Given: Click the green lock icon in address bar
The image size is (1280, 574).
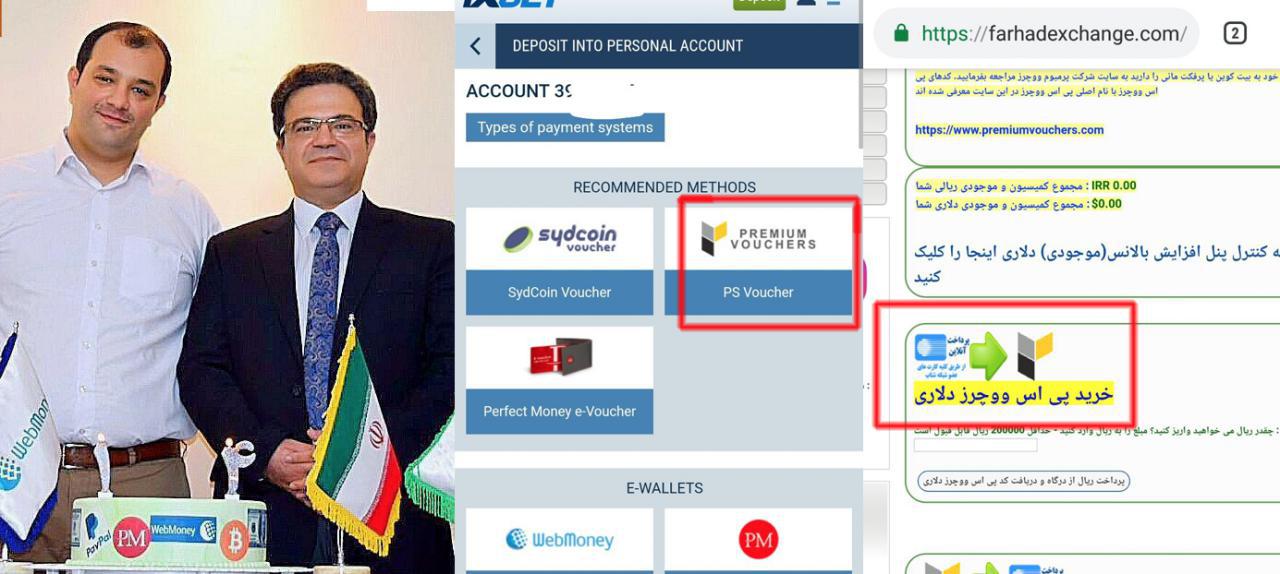Looking at the screenshot, I should pyautogui.click(x=901, y=33).
